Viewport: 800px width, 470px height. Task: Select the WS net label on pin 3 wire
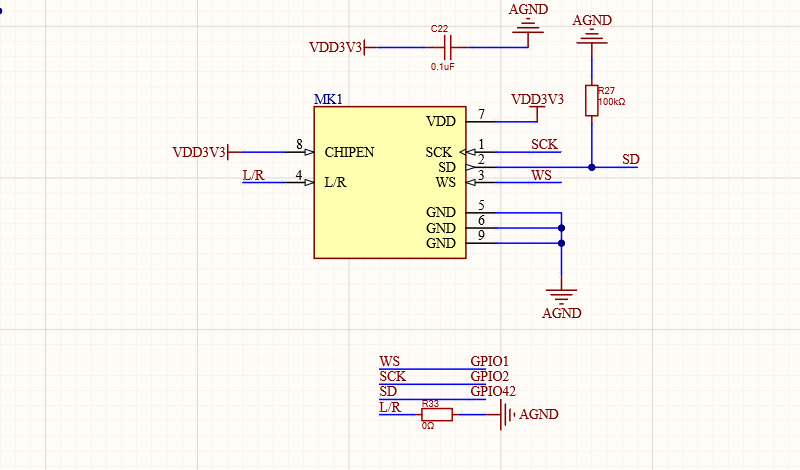(x=541, y=176)
